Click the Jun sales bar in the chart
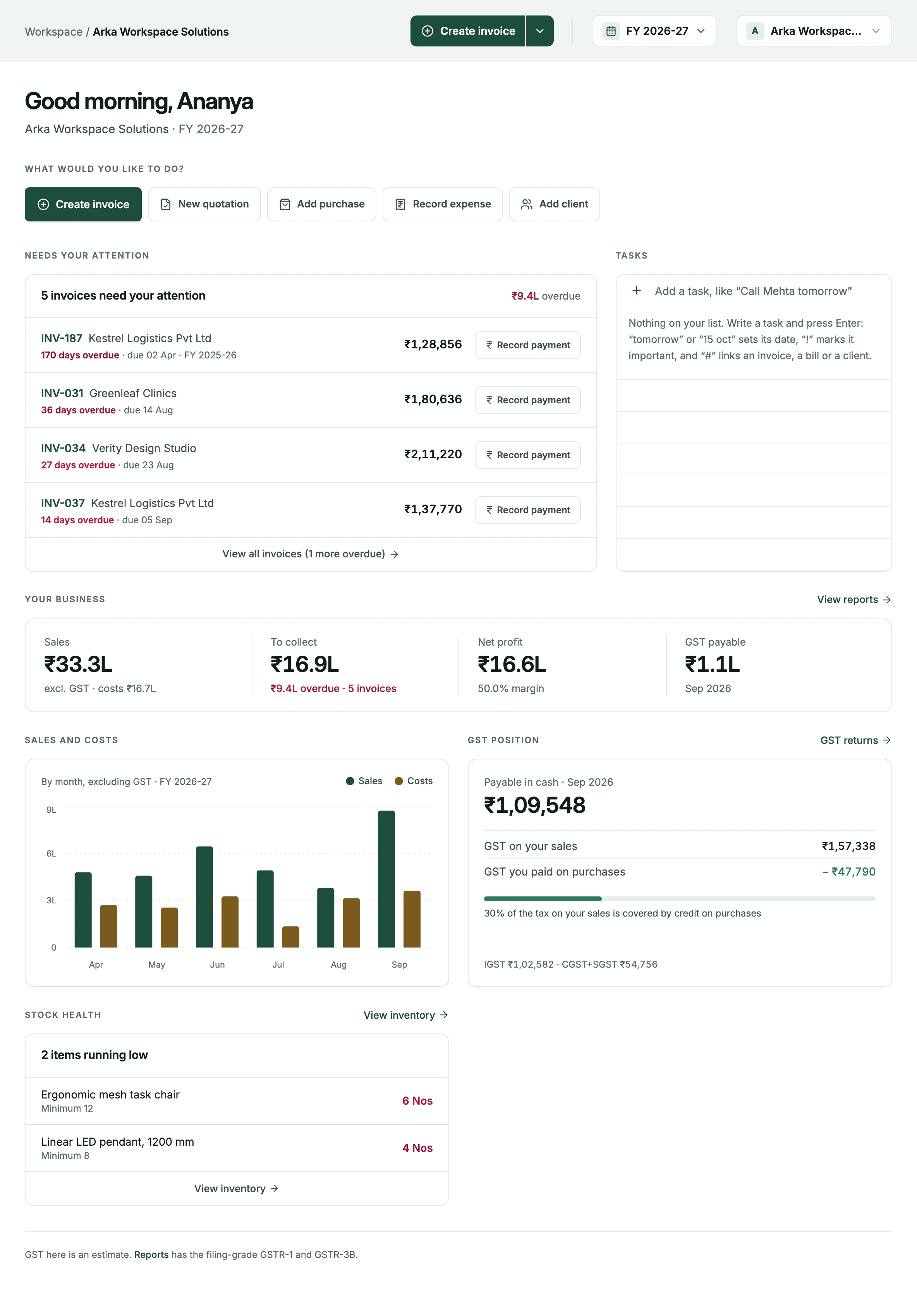Screen dimensions: 917x1316 204,896
